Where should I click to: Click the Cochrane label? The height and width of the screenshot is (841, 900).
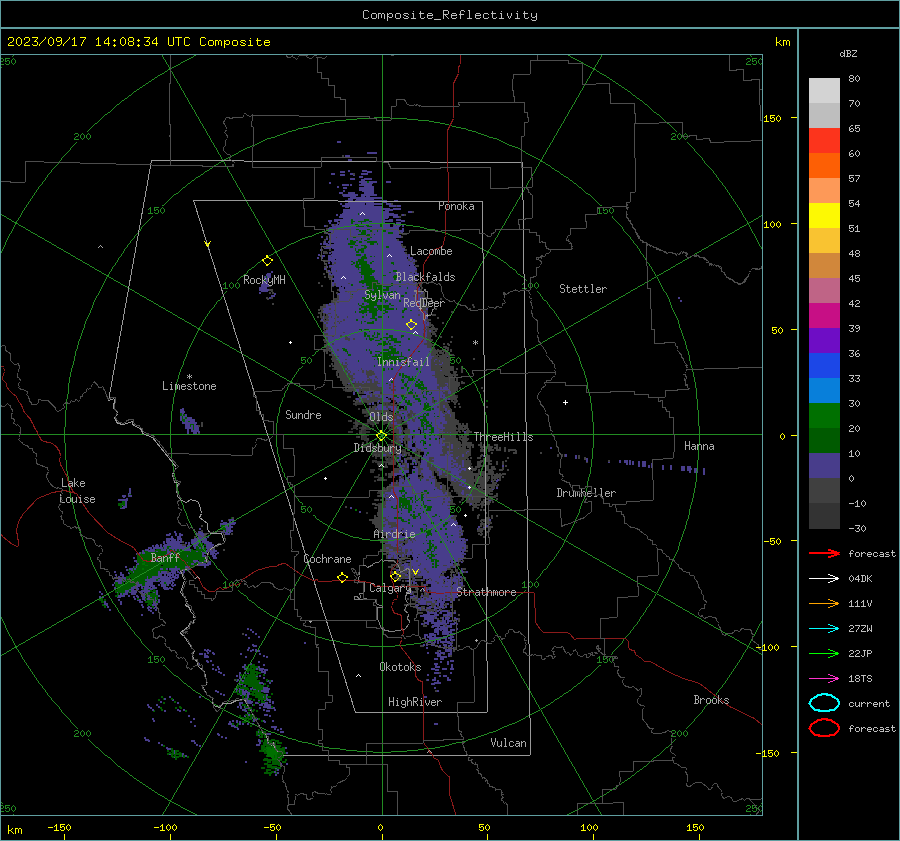327,559
